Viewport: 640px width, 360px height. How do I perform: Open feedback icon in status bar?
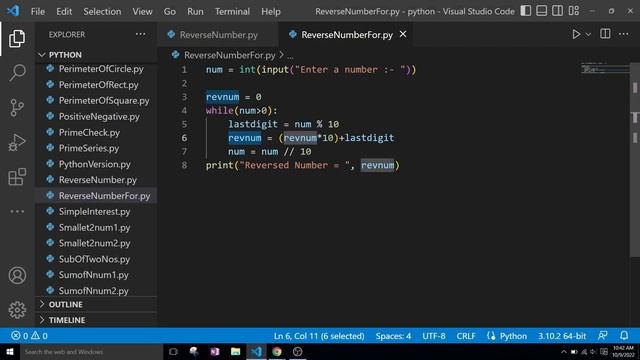point(602,336)
